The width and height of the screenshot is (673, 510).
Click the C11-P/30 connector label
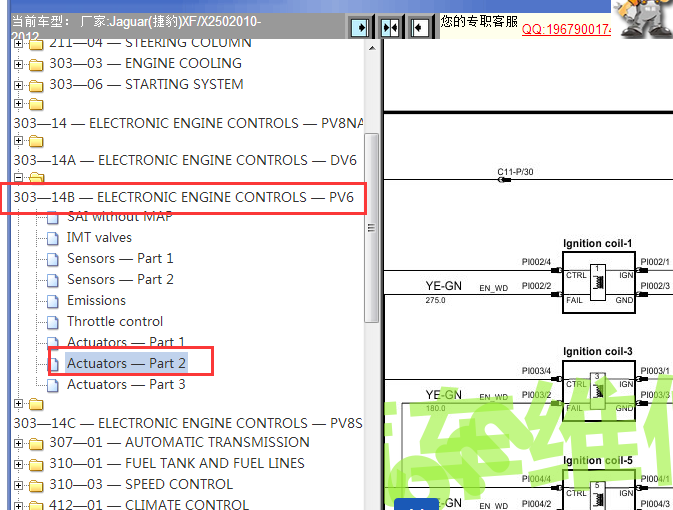515,172
